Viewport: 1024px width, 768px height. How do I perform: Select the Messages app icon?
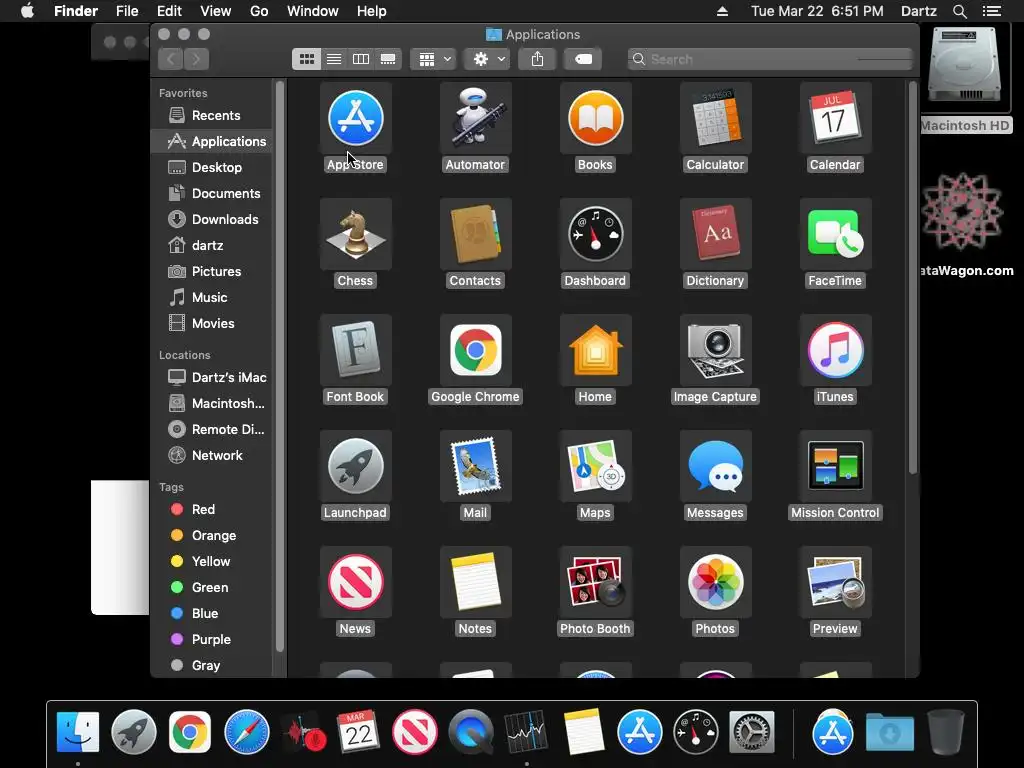pyautogui.click(x=715, y=466)
